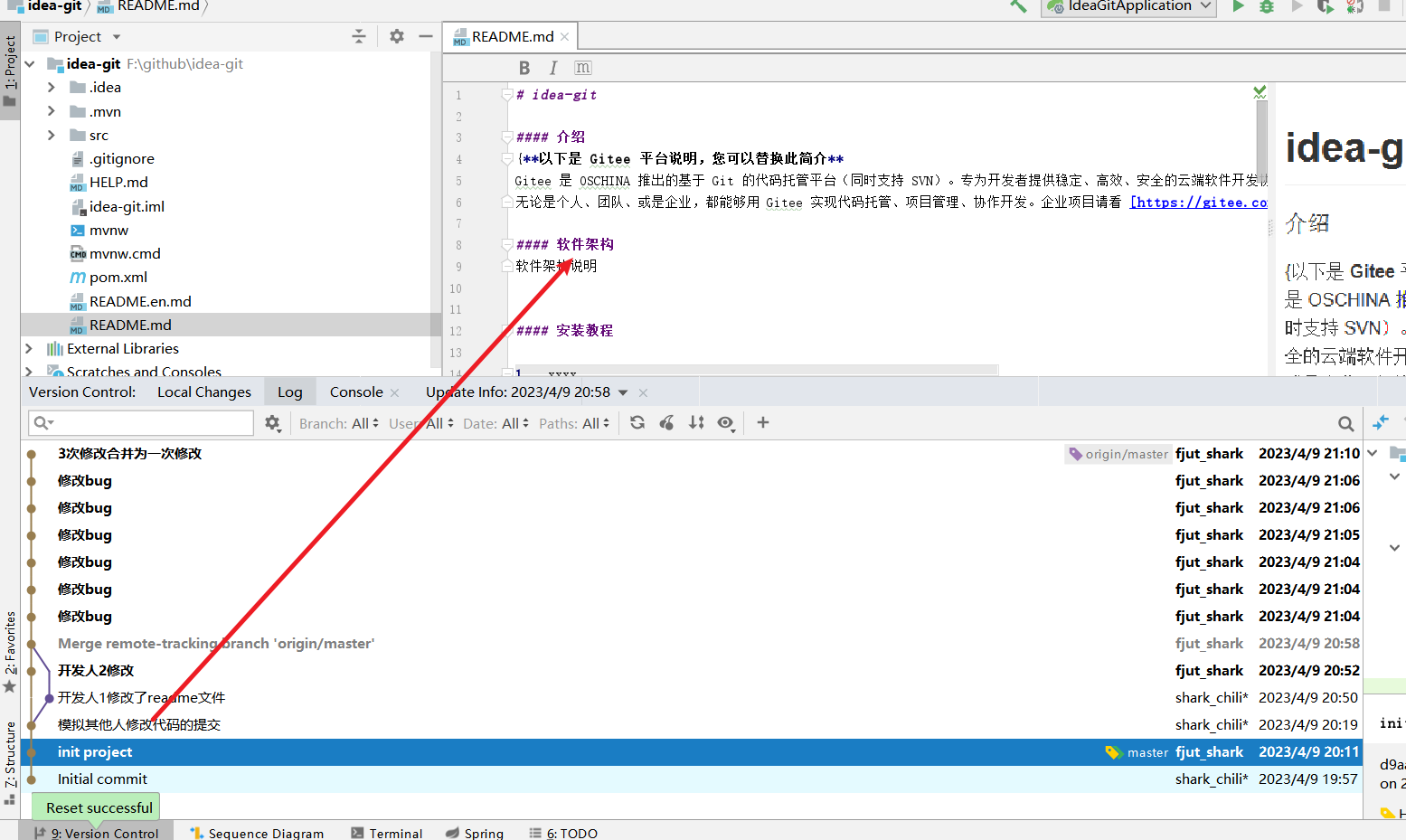The image size is (1406, 840).
Task: Apply monospace formatting in markdown toolbar
Action: 583,68
